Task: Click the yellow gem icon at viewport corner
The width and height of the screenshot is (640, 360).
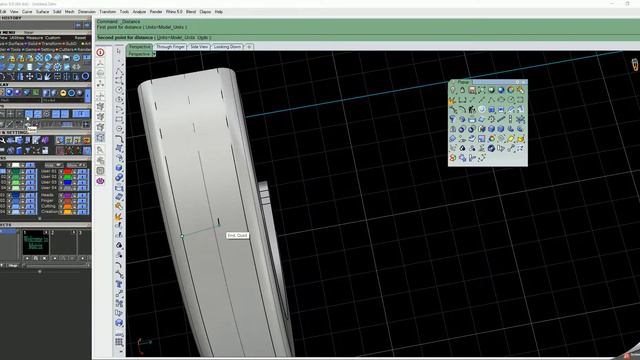Action: point(635,64)
